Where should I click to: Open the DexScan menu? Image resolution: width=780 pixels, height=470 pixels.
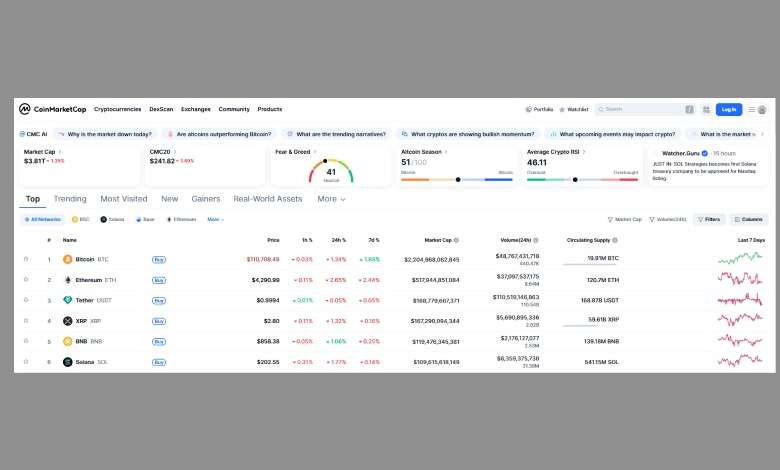[161, 109]
